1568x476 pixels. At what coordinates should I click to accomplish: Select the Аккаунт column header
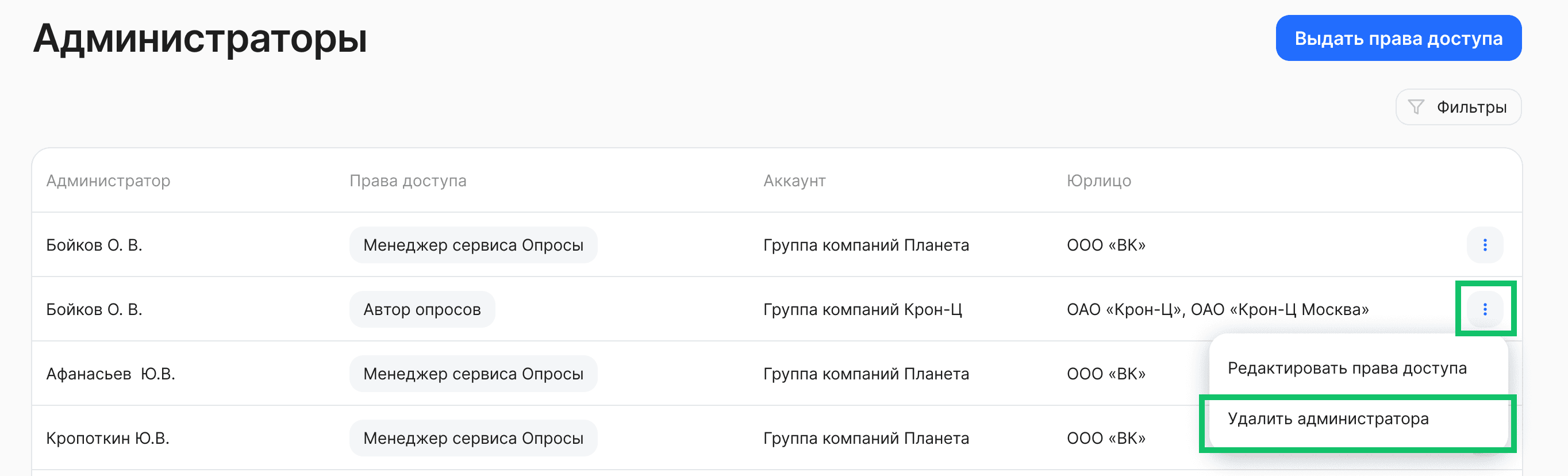pyautogui.click(x=794, y=180)
